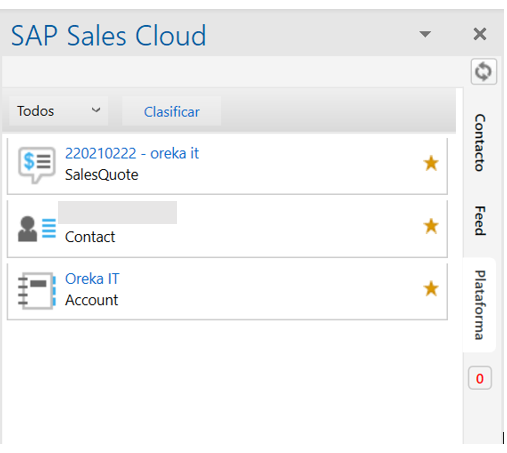Image resolution: width=507 pixels, height=453 pixels.
Task: Open the 220210222 - oreka it link
Action: tap(132, 153)
